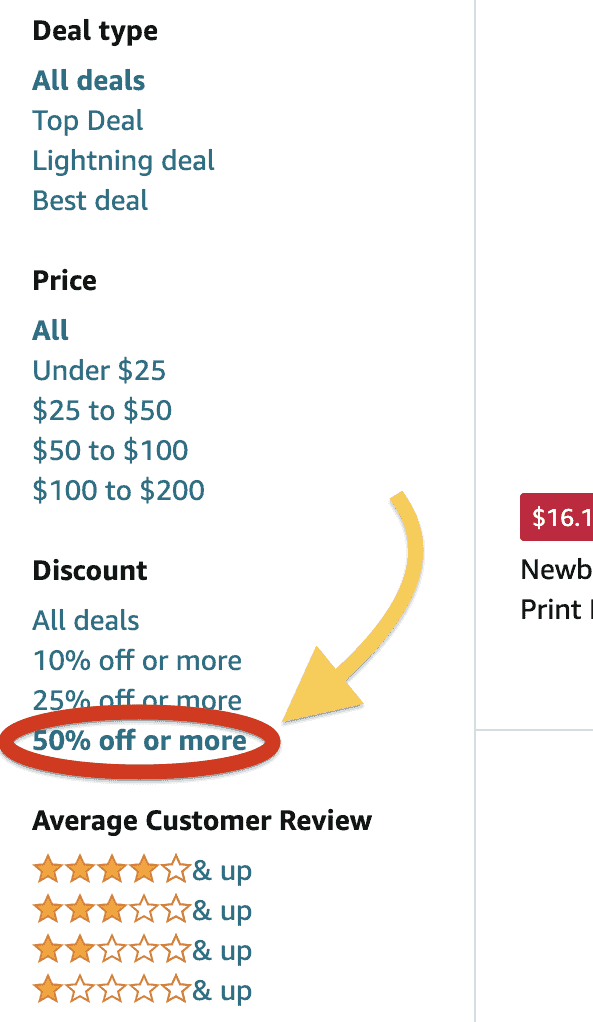
Task: Select the 2 stars & up rating filter
Action: click(x=142, y=950)
